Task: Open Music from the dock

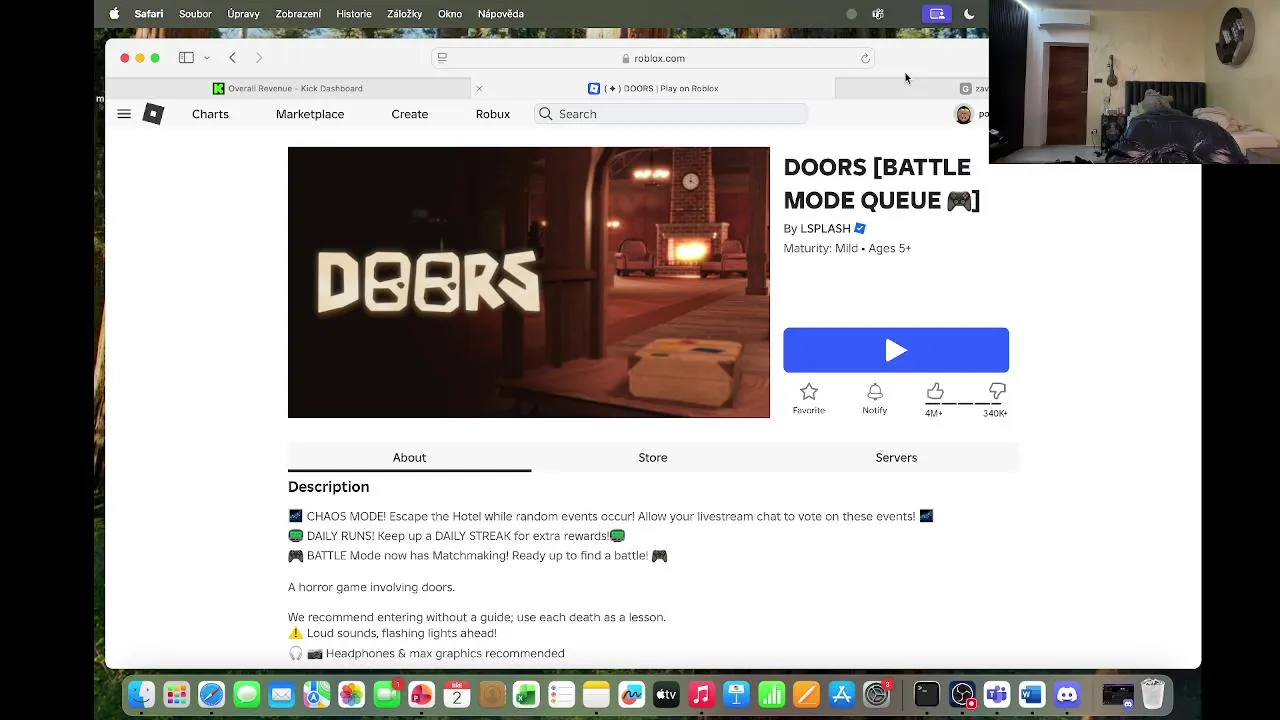Action: click(x=701, y=694)
